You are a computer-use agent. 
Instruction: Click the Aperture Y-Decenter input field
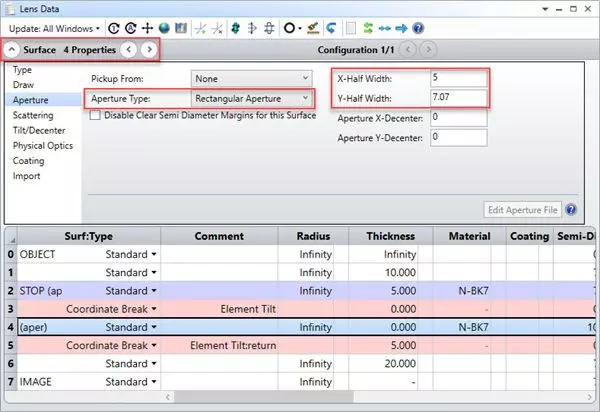pyautogui.click(x=458, y=137)
